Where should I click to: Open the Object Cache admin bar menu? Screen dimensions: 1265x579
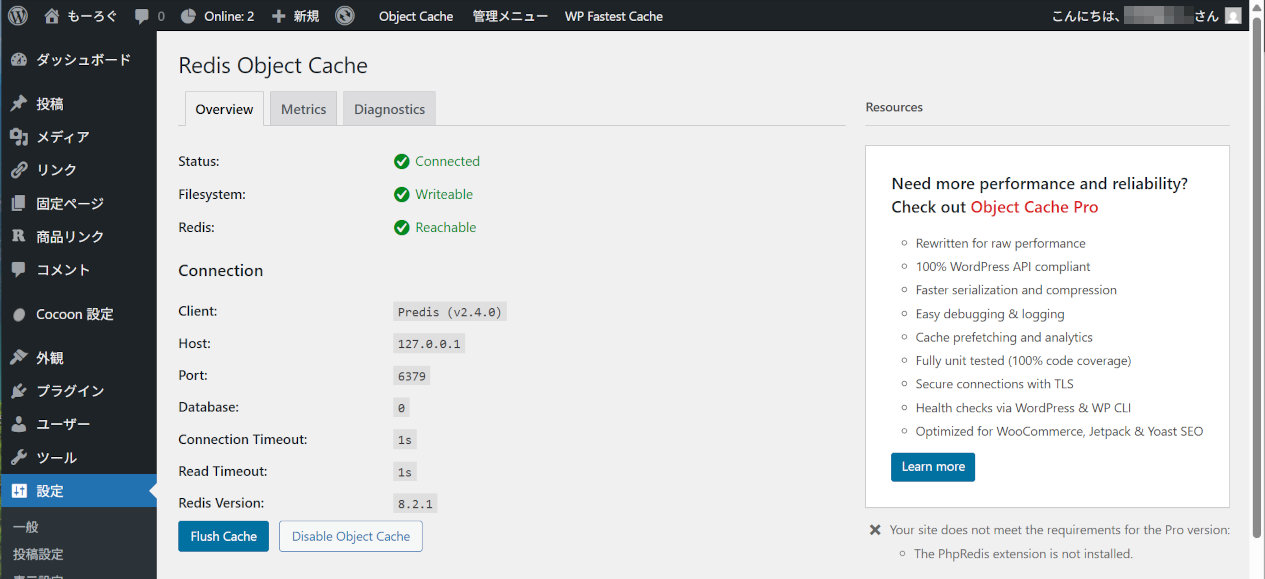[x=416, y=16]
